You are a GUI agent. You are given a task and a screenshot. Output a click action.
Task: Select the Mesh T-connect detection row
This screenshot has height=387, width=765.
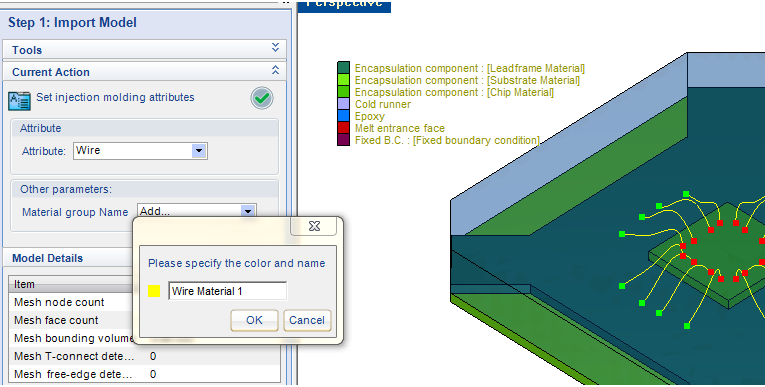coord(145,356)
